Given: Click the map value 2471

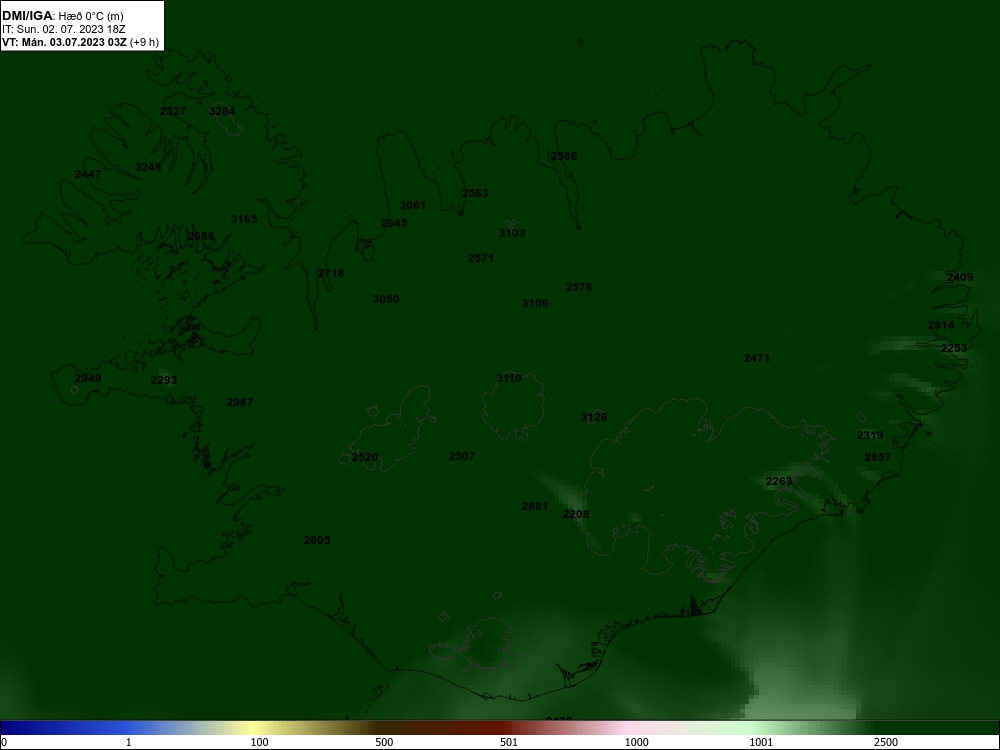Looking at the screenshot, I should [757, 358].
